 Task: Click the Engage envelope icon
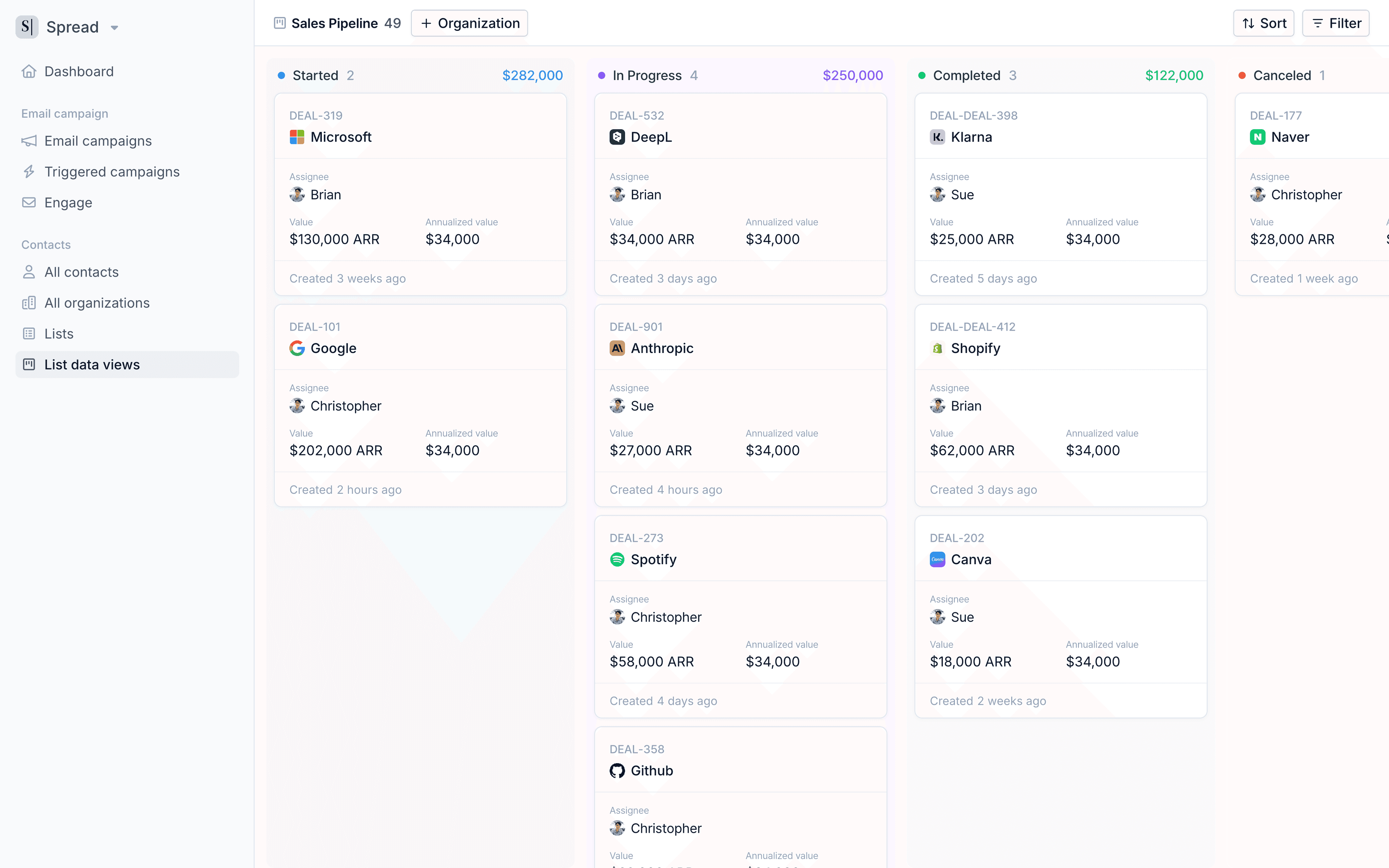point(29,203)
